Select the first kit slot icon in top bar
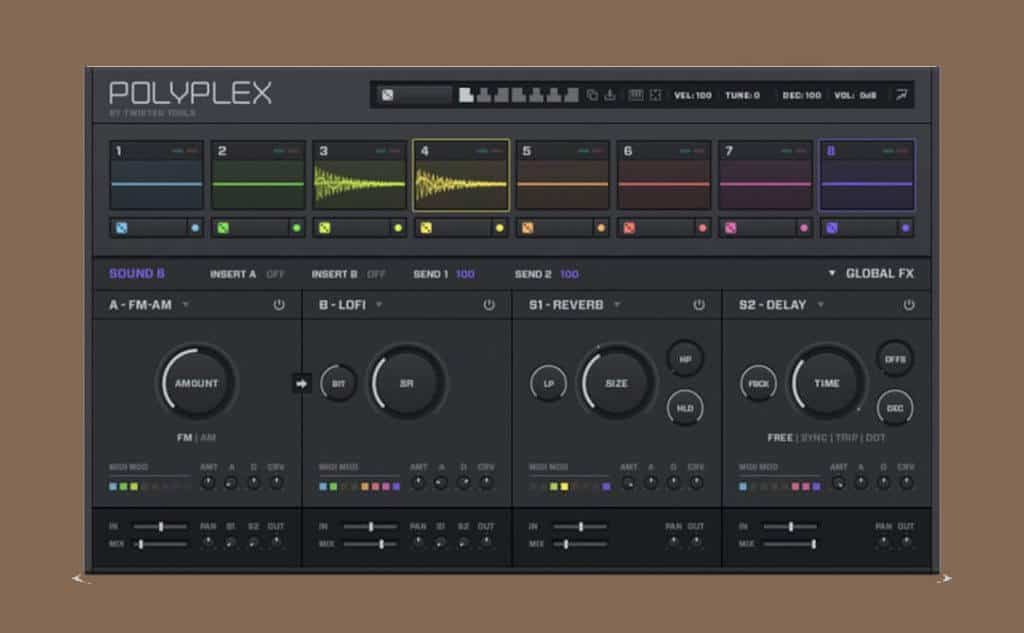The height and width of the screenshot is (633, 1024). coord(466,95)
